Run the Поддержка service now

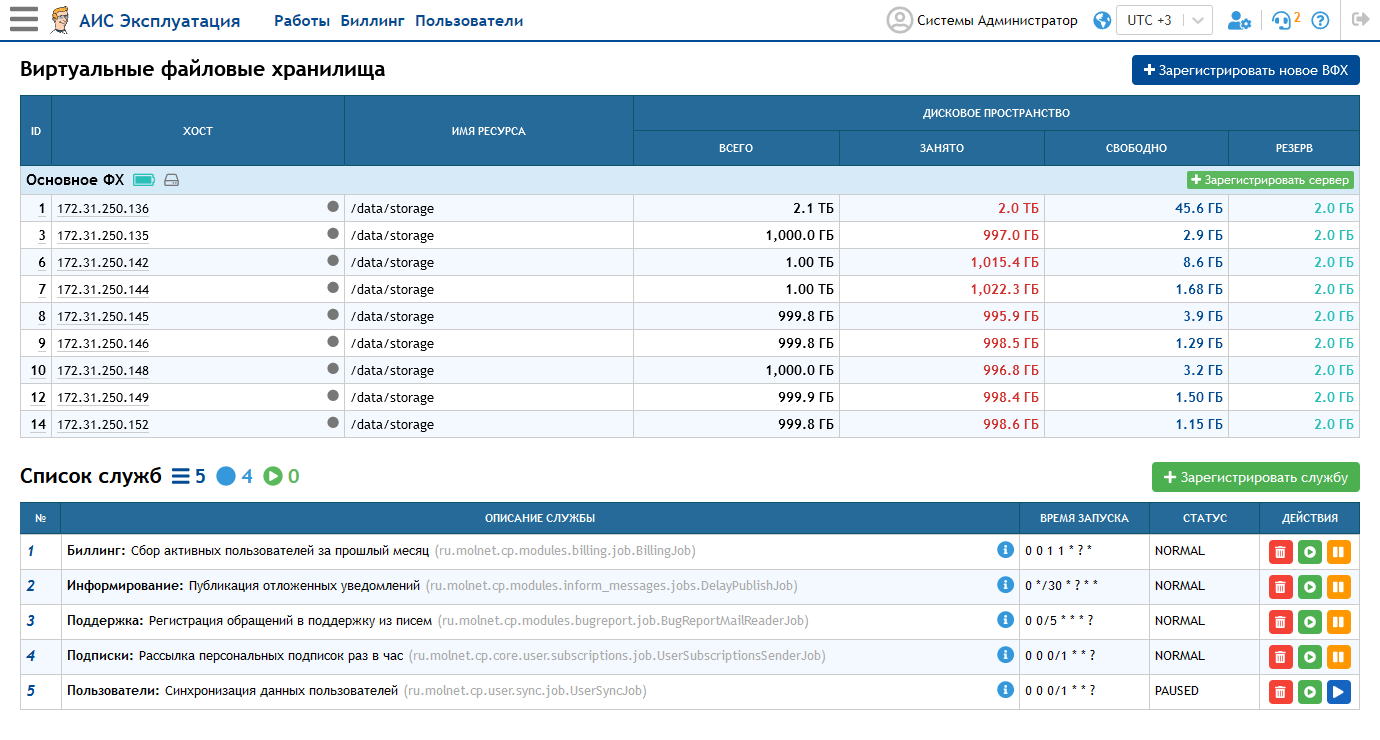click(1309, 621)
